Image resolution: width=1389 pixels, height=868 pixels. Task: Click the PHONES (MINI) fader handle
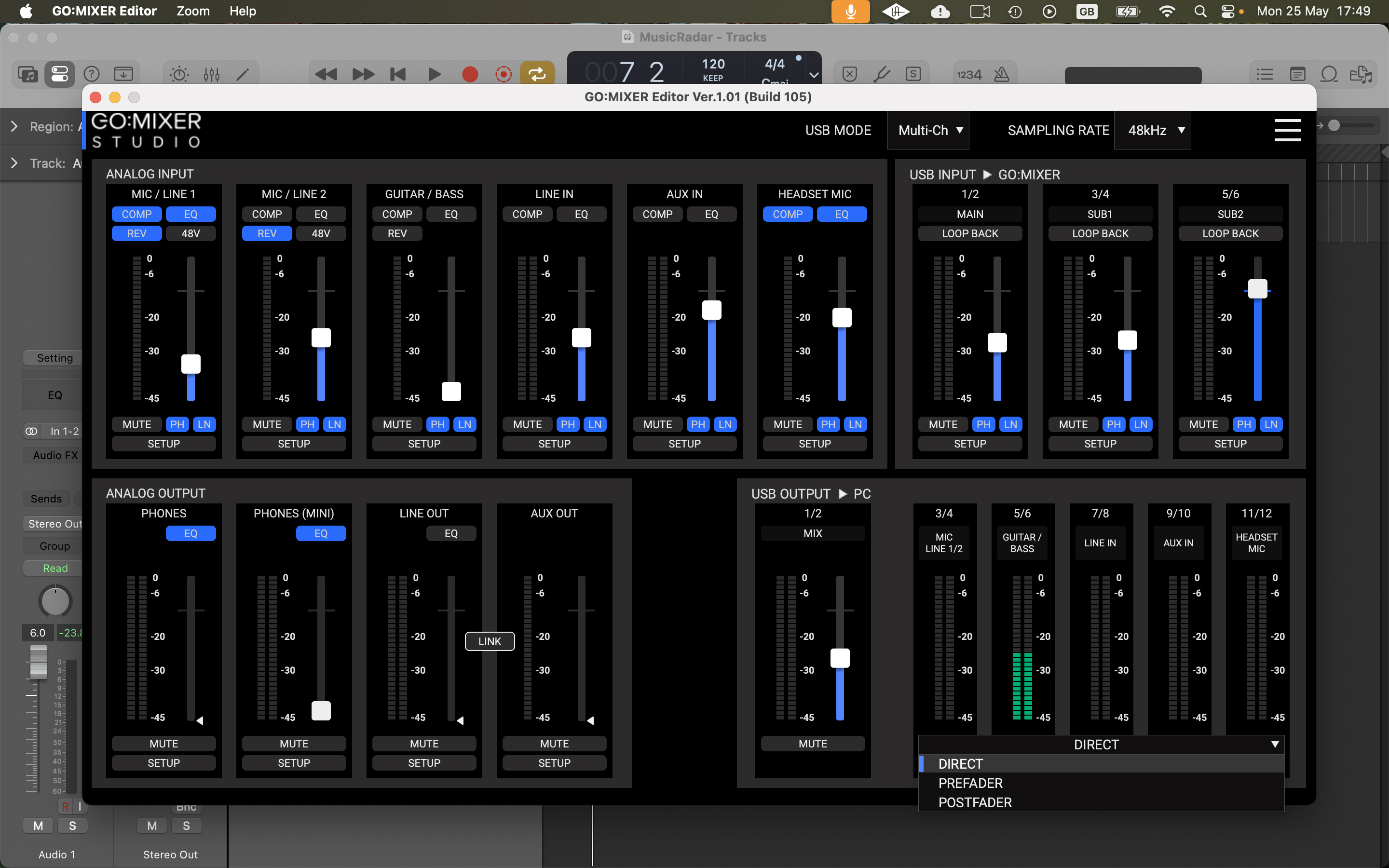coord(321,711)
